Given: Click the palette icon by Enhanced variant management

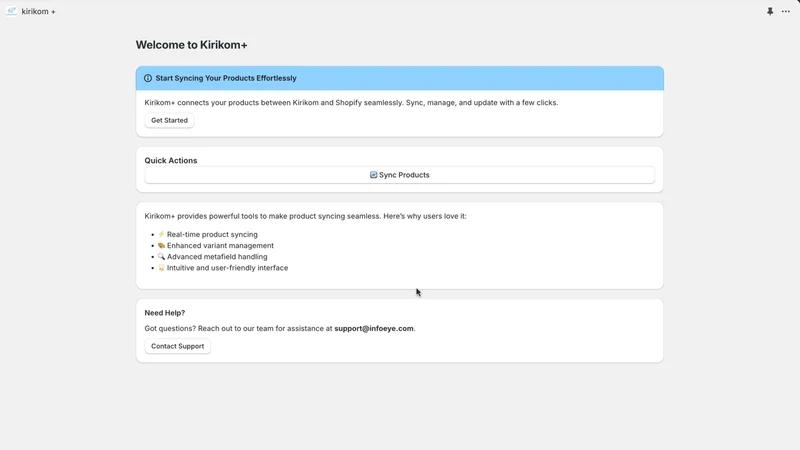Looking at the screenshot, I should click(161, 245).
